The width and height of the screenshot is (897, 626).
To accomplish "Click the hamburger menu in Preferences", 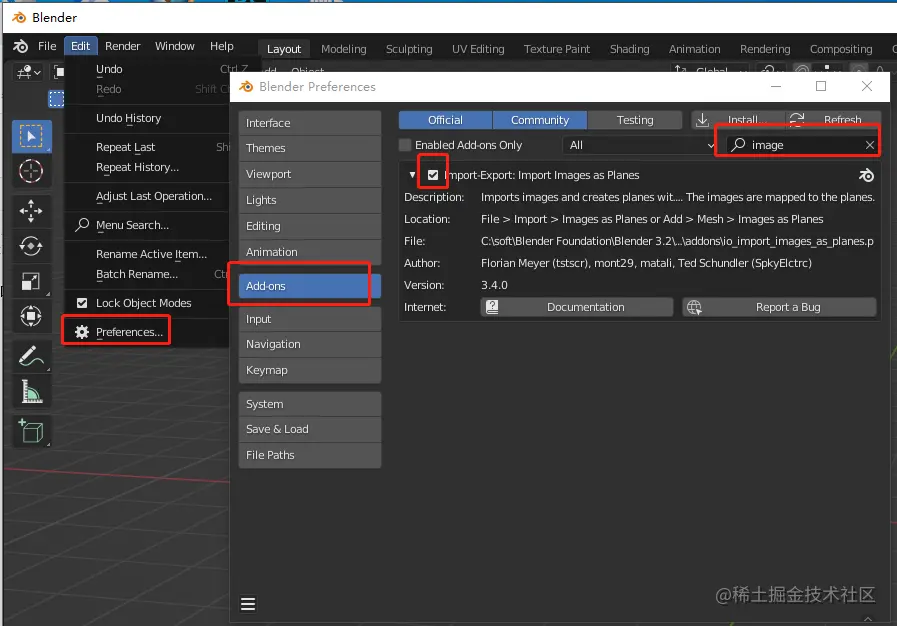I will pos(248,604).
